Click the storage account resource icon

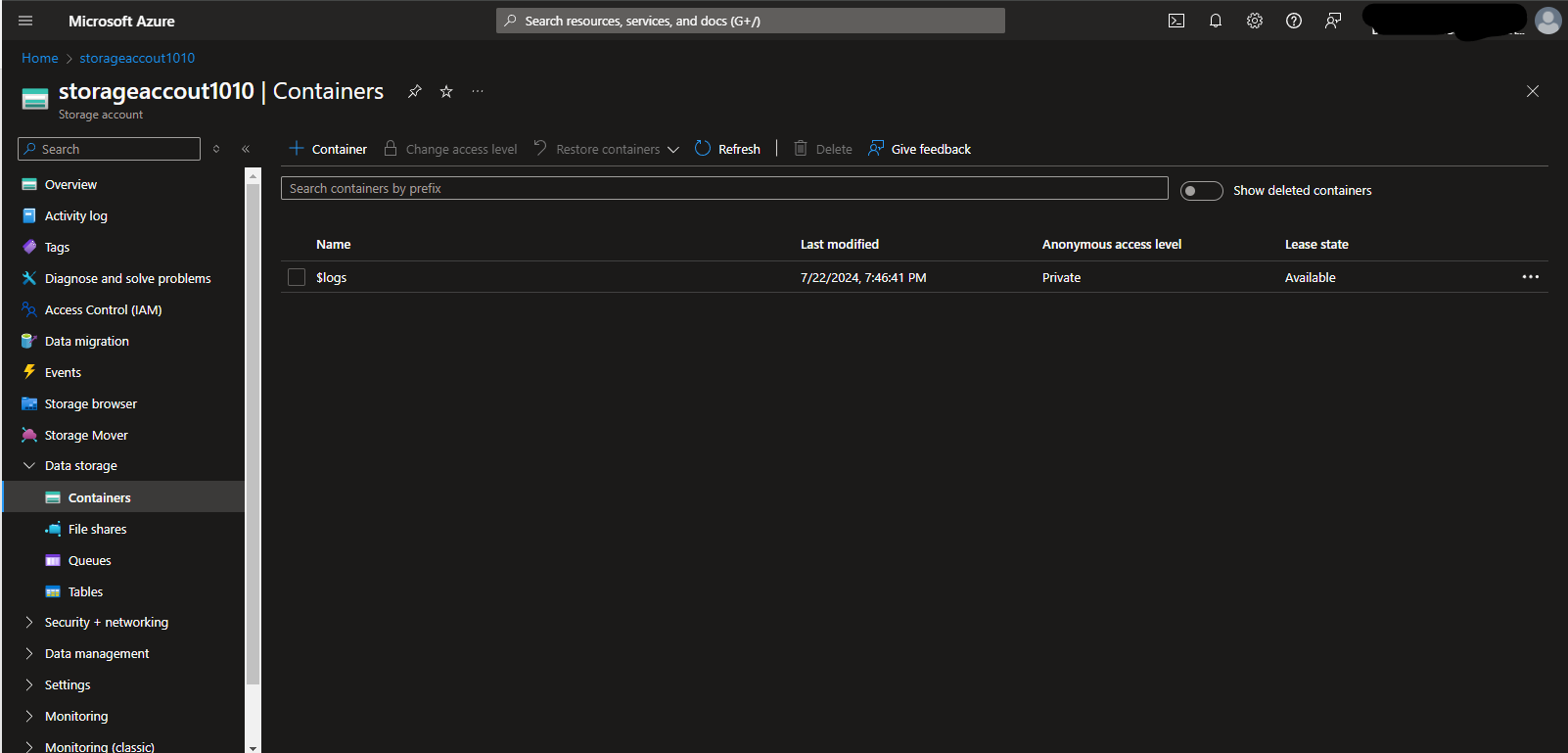coord(35,99)
